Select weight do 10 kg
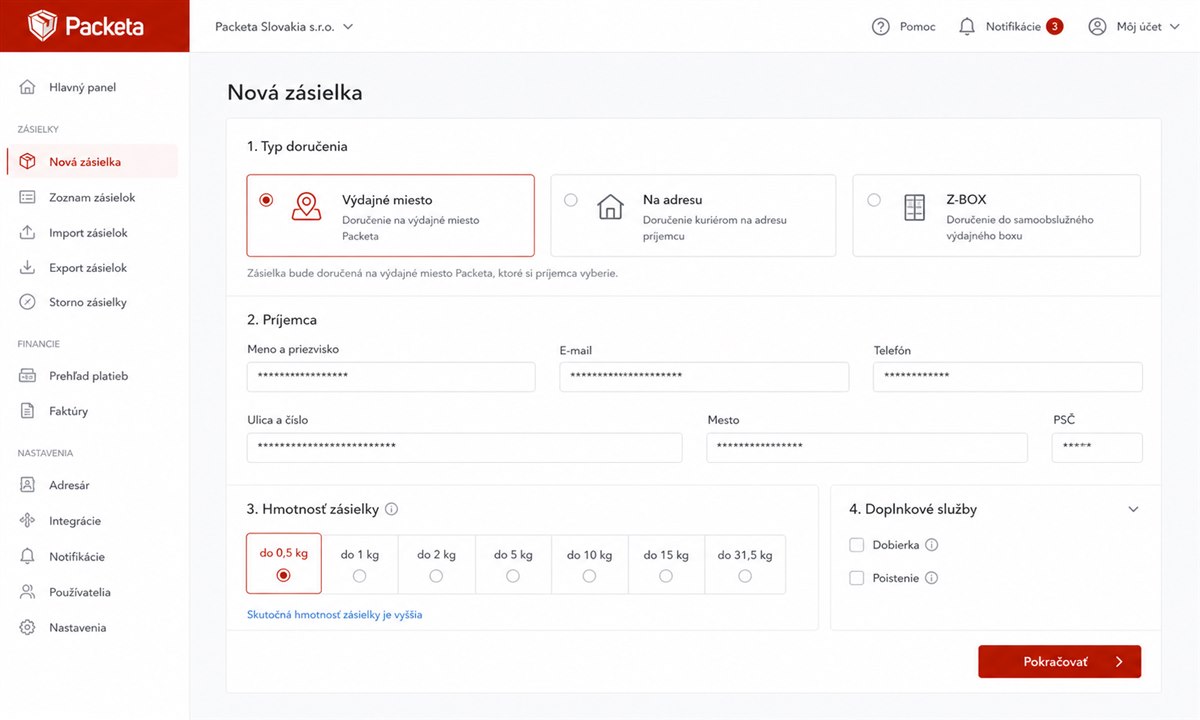 click(589, 564)
